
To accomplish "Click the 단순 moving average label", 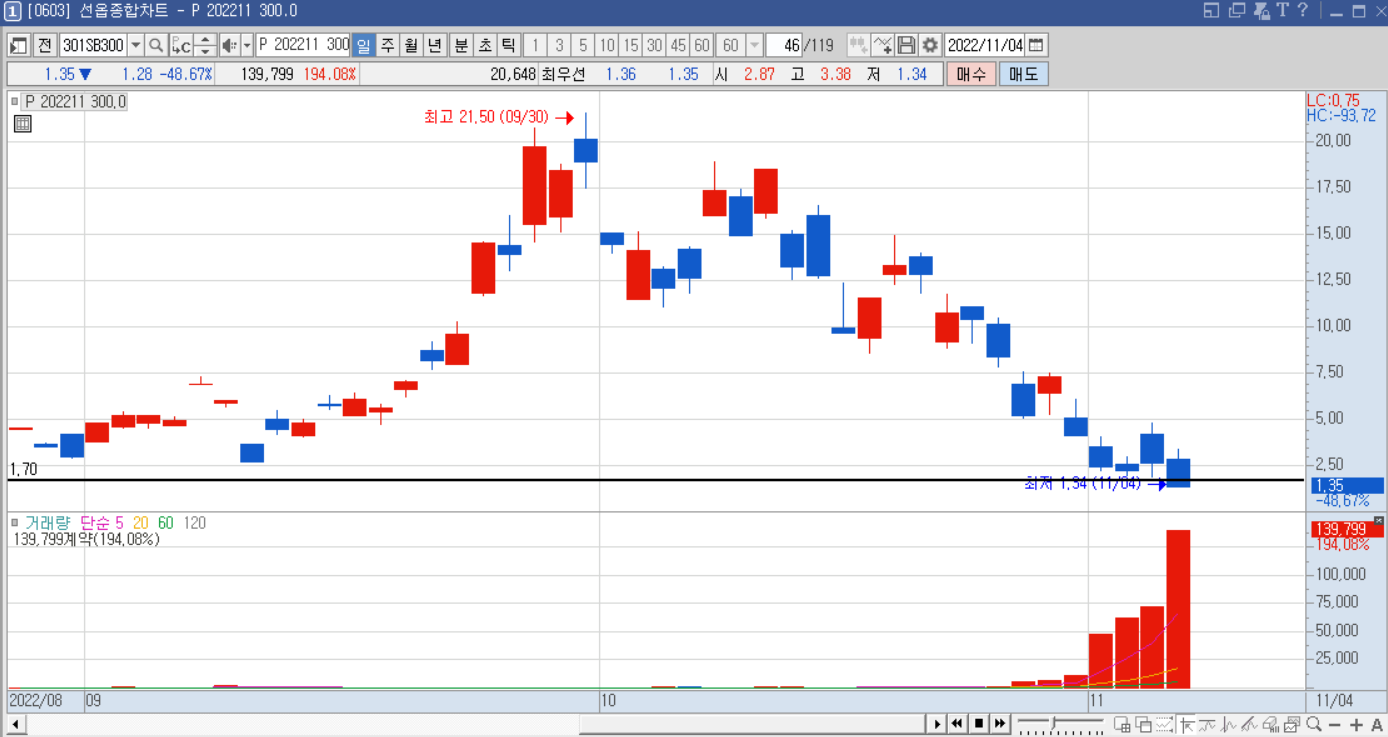I will pos(95,523).
